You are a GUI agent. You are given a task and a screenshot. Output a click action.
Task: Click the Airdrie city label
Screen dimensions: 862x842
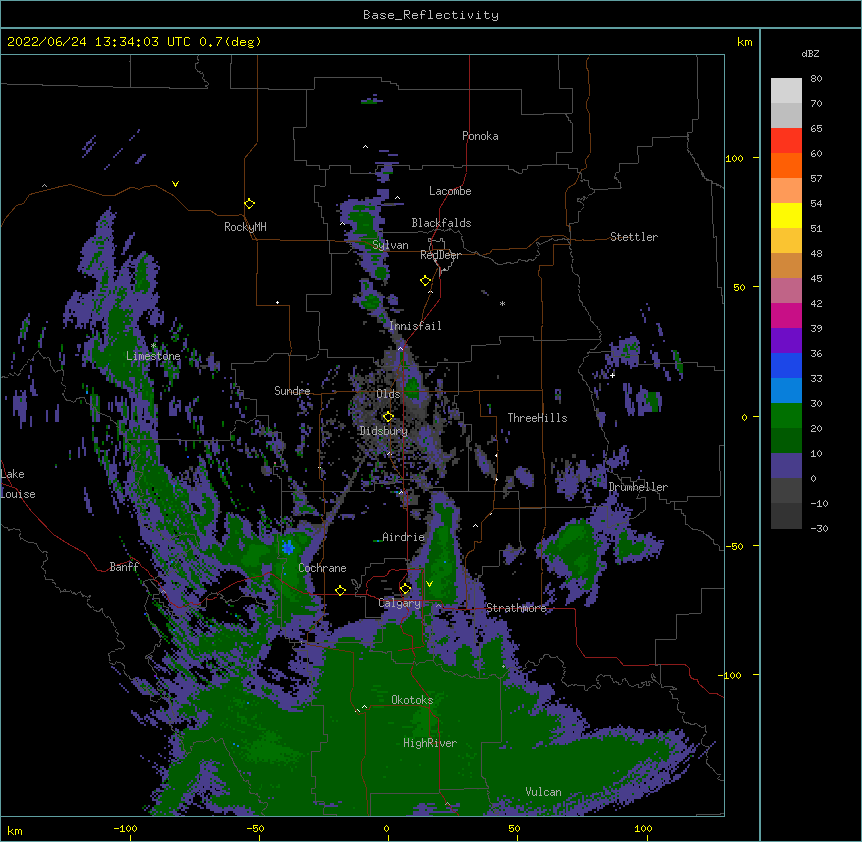404,537
